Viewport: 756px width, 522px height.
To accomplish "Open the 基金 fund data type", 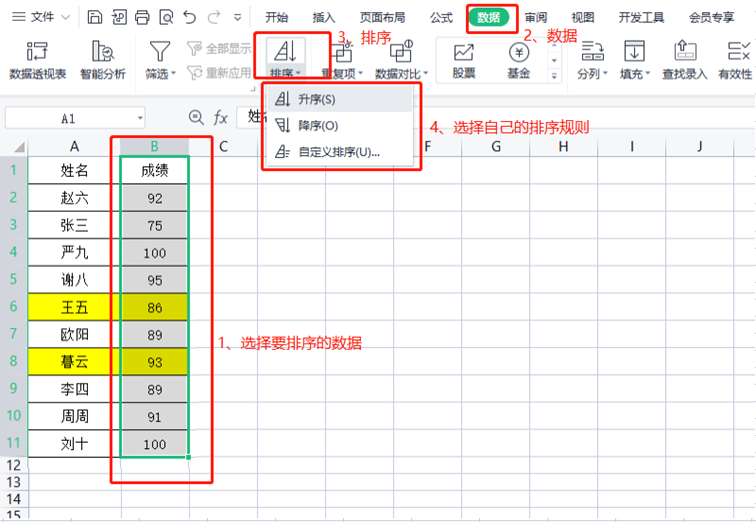I will click(519, 60).
